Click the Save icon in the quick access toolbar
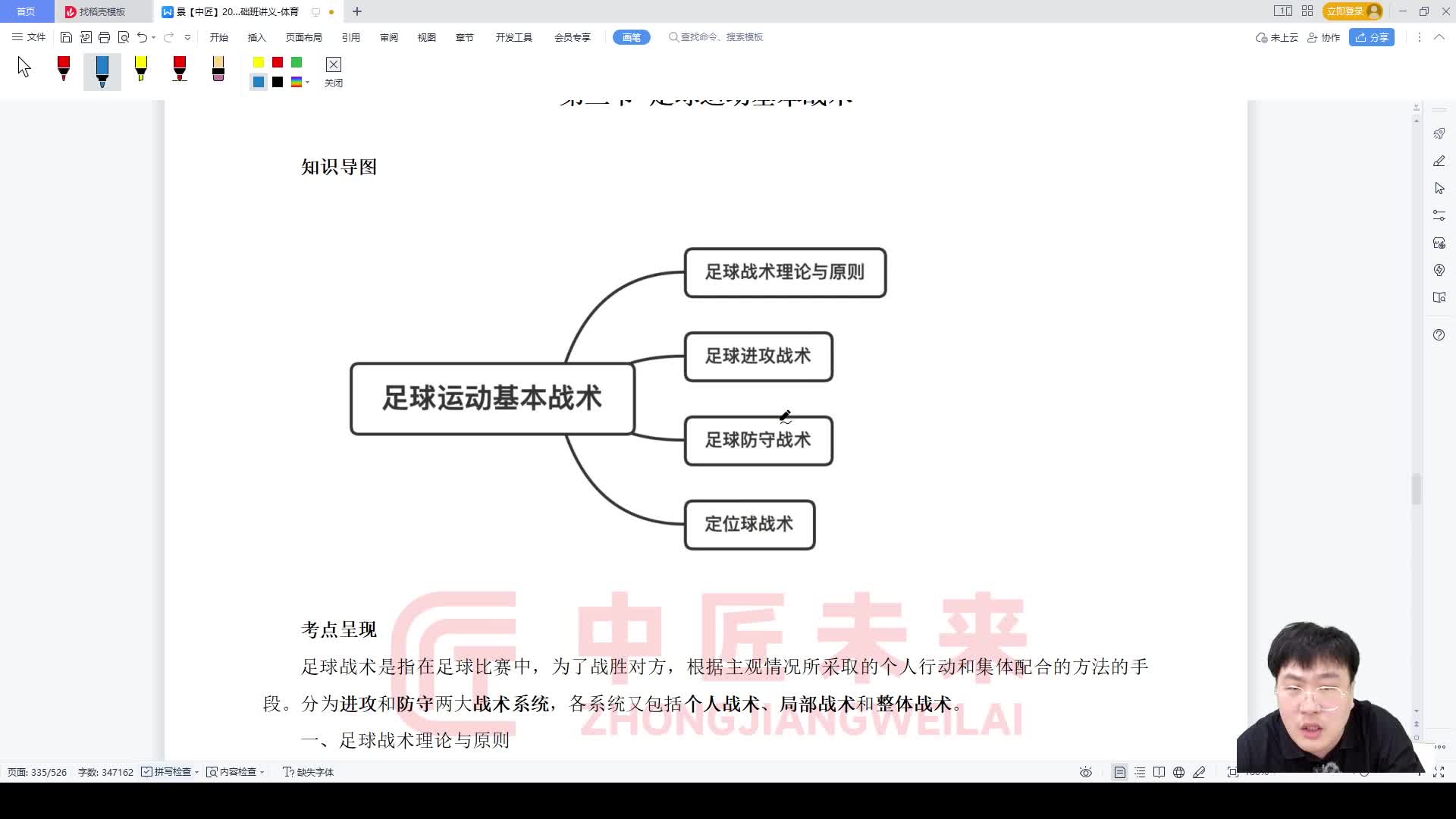The image size is (1456, 819). 66,36
